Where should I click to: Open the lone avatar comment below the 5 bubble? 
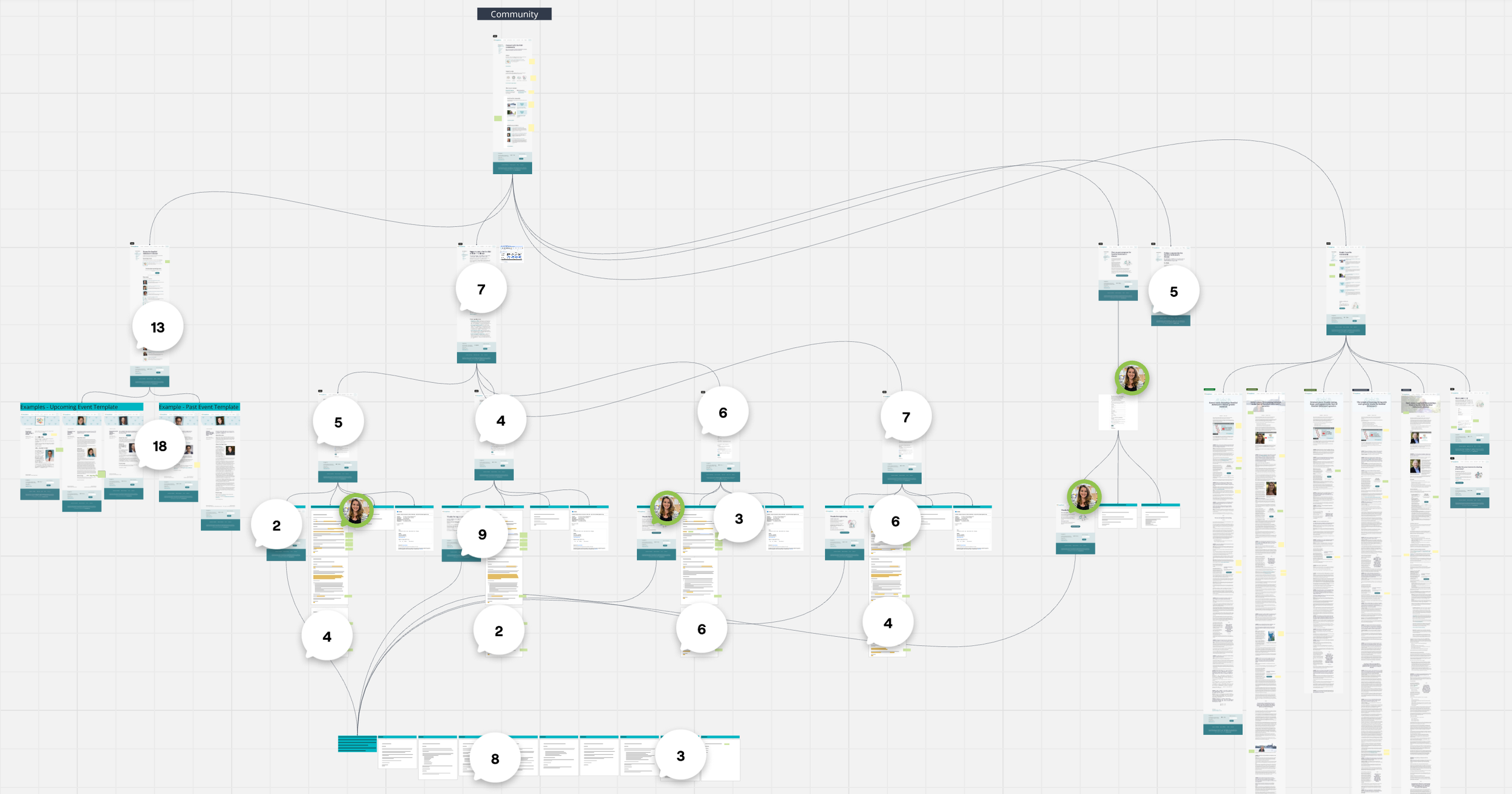tap(1132, 378)
